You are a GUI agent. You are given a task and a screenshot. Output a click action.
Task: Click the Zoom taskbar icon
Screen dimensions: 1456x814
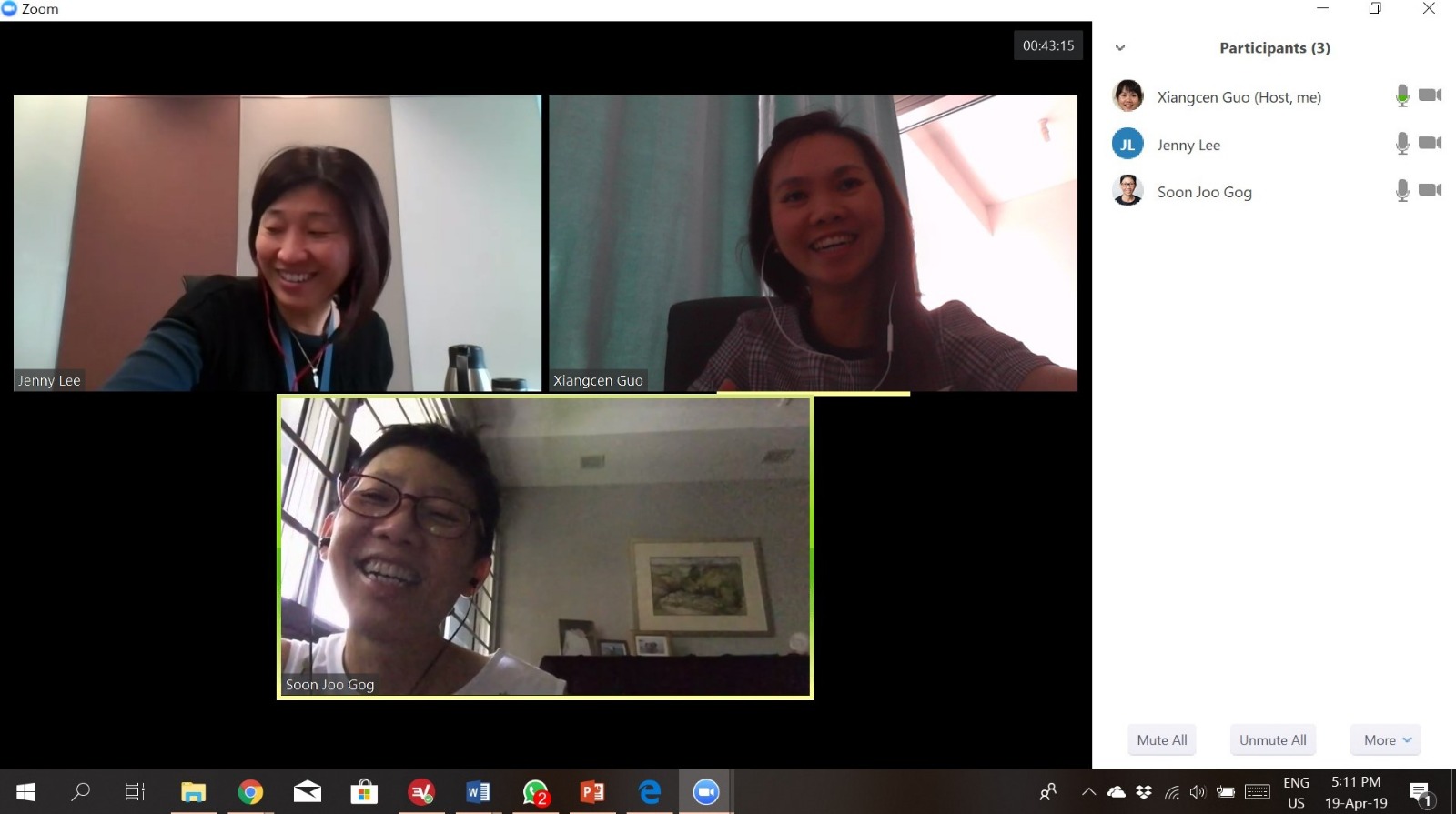tap(706, 792)
